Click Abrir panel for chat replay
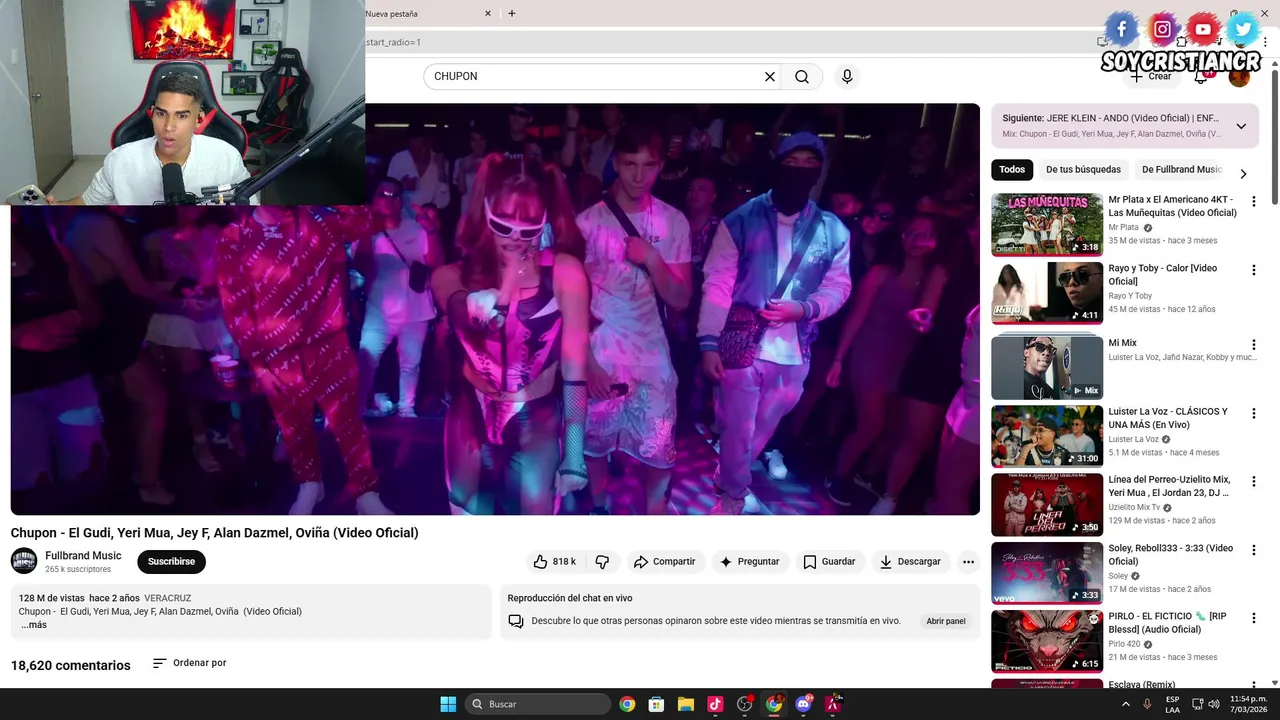 pyautogui.click(x=946, y=621)
